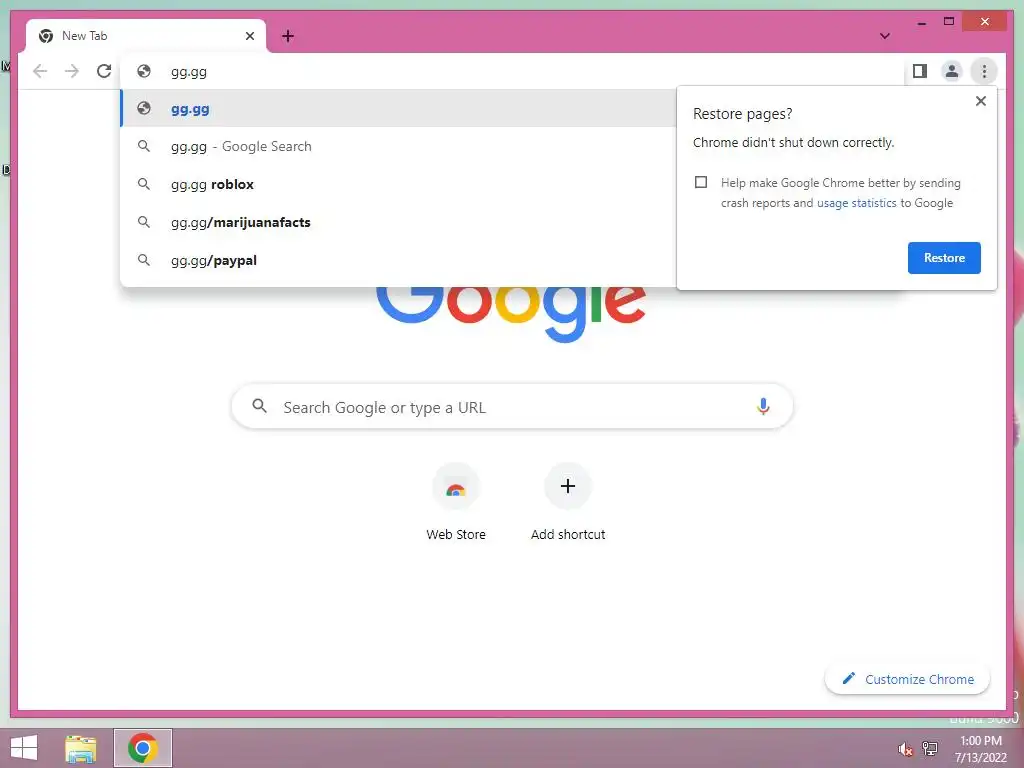Choose the gg.gg/marijuanafacts suggestion
Screen dimensions: 1024x768
coord(398,222)
